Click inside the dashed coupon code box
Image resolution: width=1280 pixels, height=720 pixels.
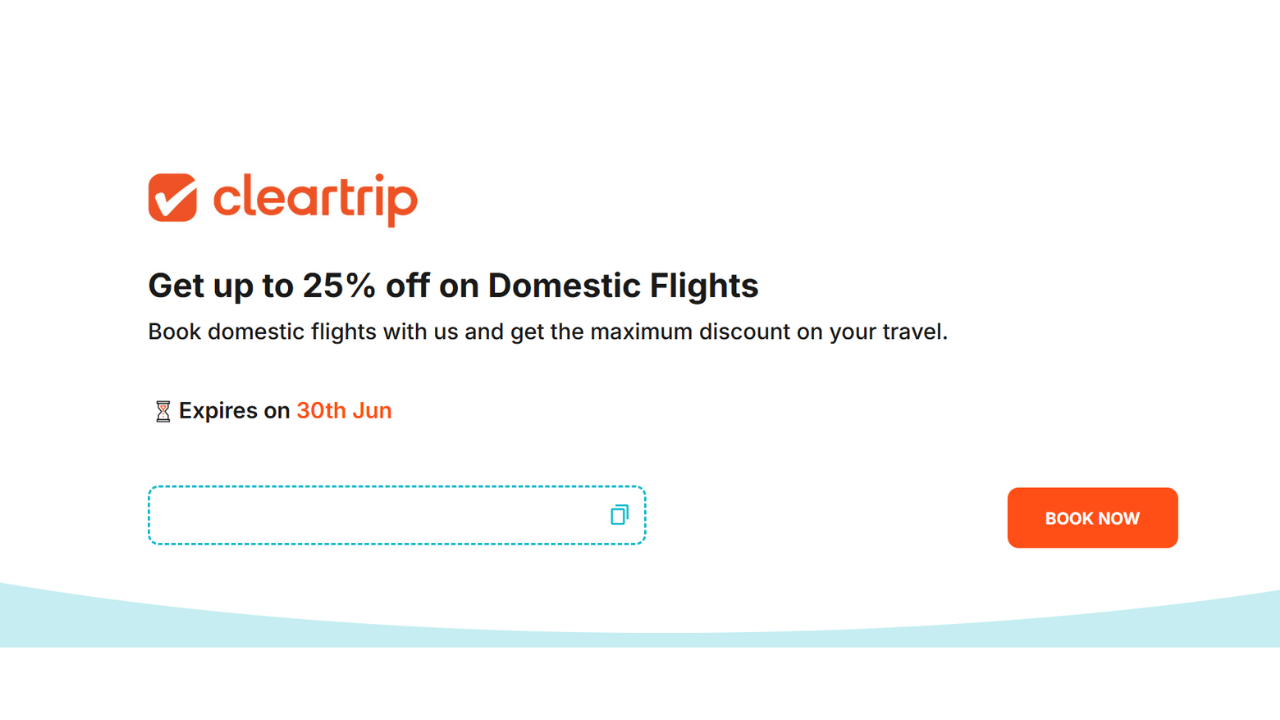380,515
